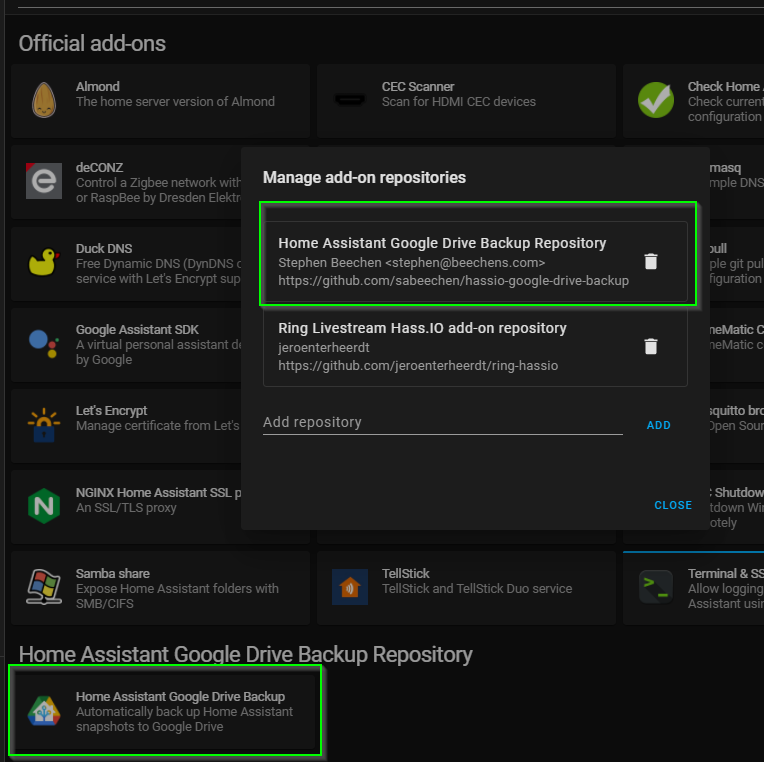This screenshot has height=762, width=764.
Task: Open the Almond add-on card
Action: pos(160,101)
